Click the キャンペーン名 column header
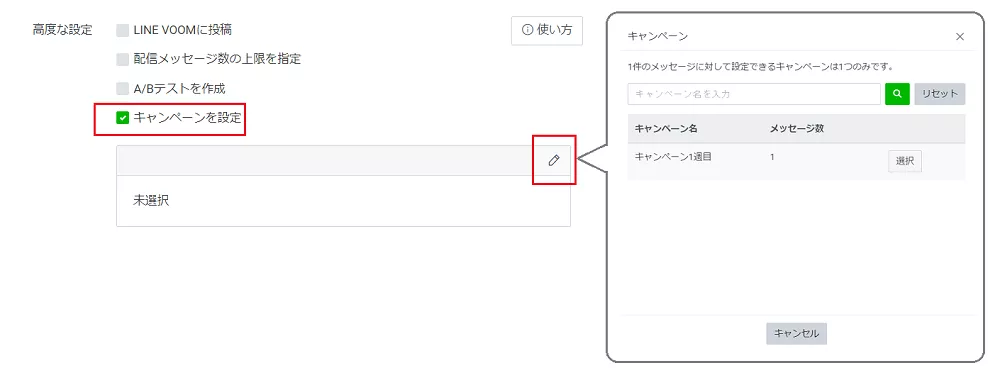Screen dimensions: 1000x385 pos(666,129)
